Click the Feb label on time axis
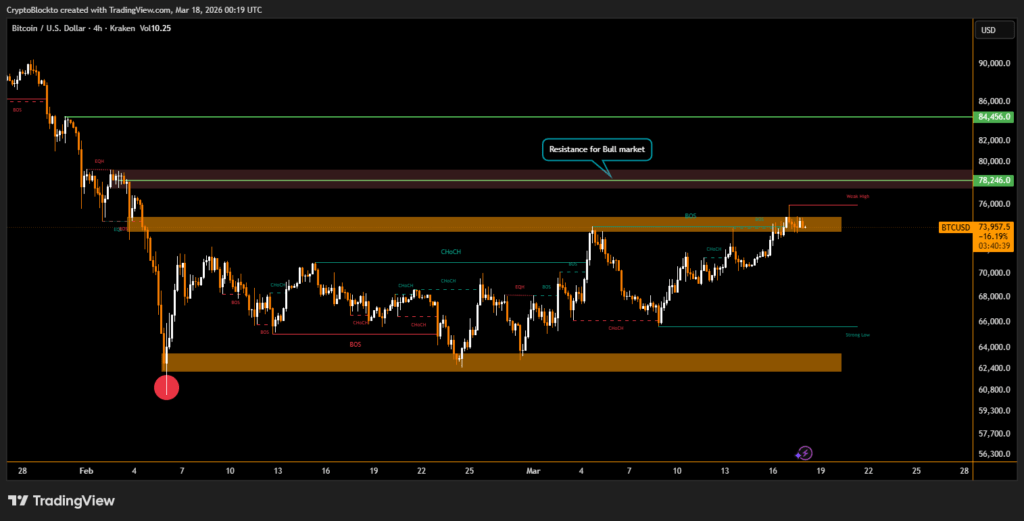 pyautogui.click(x=85, y=470)
